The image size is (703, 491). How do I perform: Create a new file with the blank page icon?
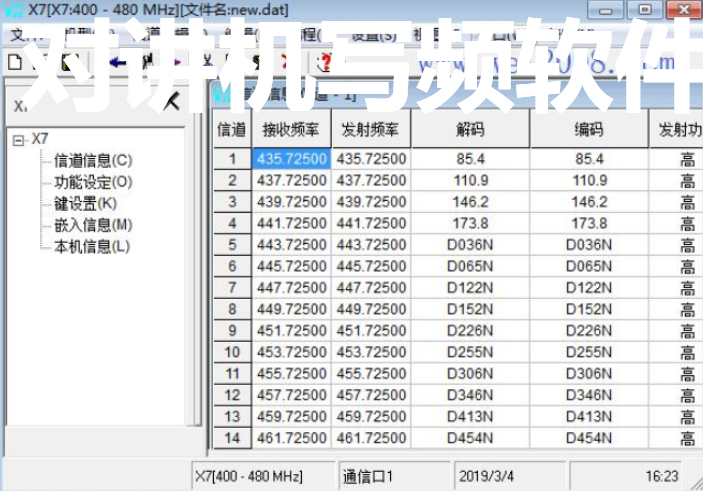coord(15,62)
